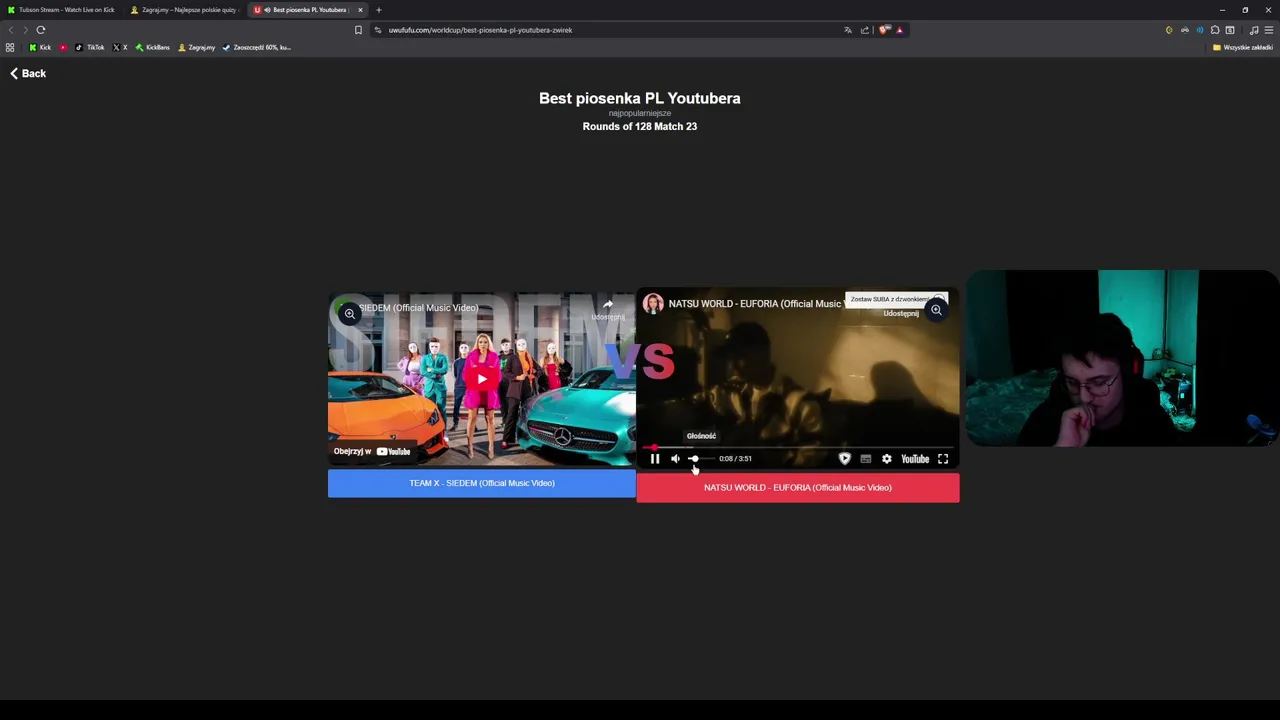The image size is (1280, 720).
Task: Bookmark this page with the bookmark icon
Action: point(358,30)
